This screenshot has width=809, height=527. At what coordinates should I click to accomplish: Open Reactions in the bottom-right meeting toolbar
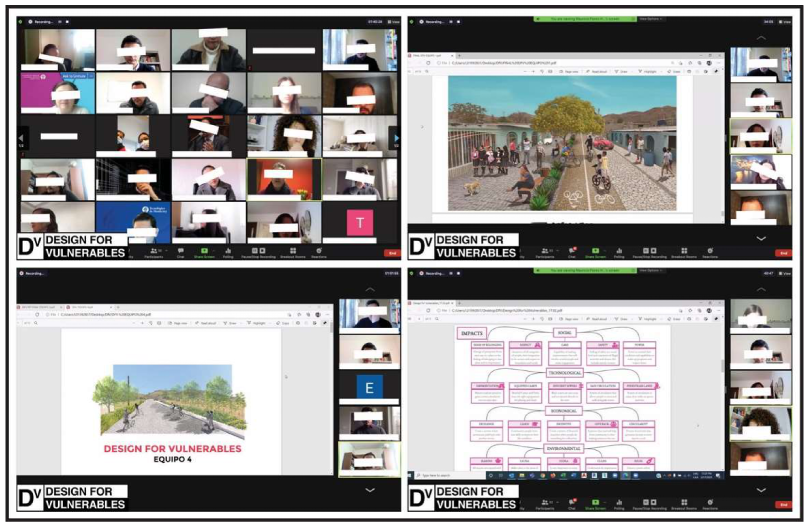709,501
